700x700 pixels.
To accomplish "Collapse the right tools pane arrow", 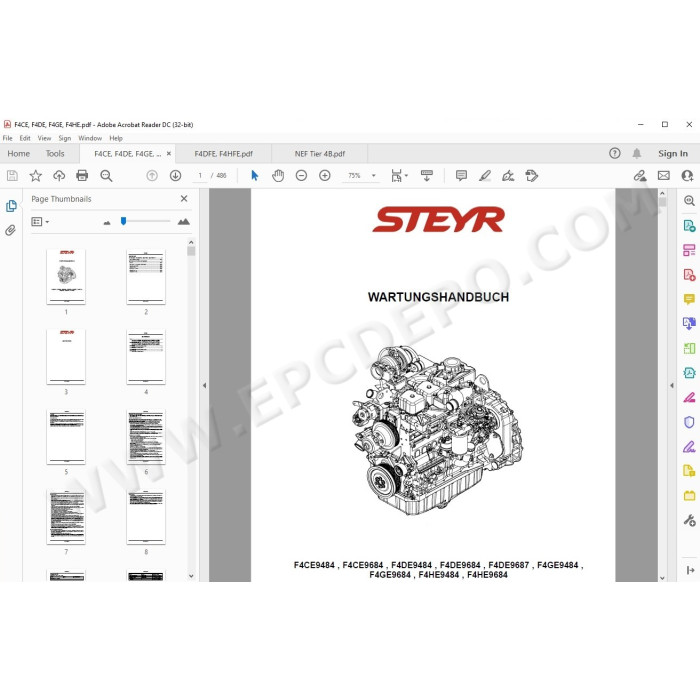I will pyautogui.click(x=672, y=385).
